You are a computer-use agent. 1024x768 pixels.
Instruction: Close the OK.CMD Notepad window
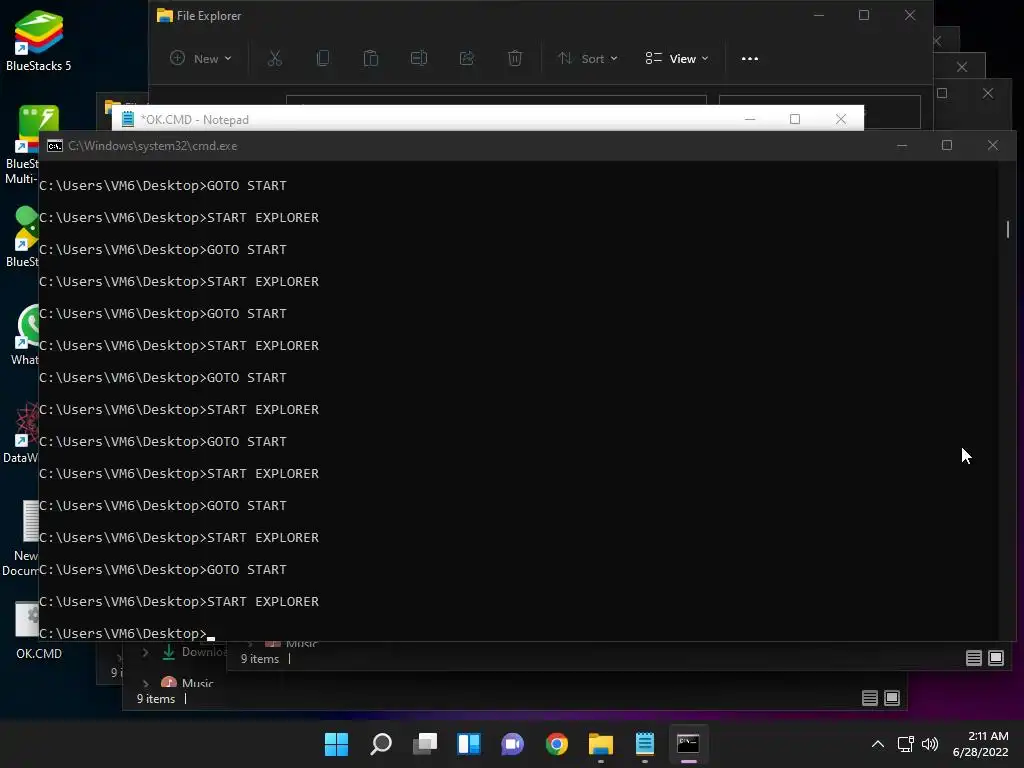[x=841, y=119]
